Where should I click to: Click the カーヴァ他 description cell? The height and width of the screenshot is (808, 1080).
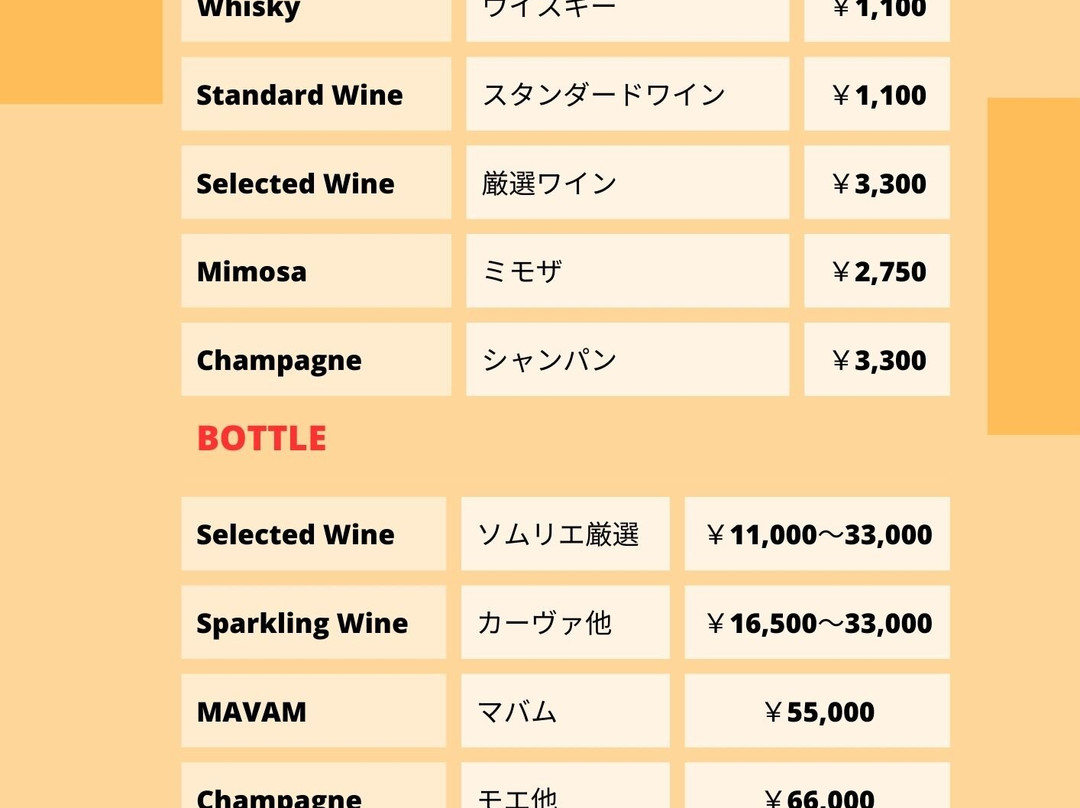565,622
